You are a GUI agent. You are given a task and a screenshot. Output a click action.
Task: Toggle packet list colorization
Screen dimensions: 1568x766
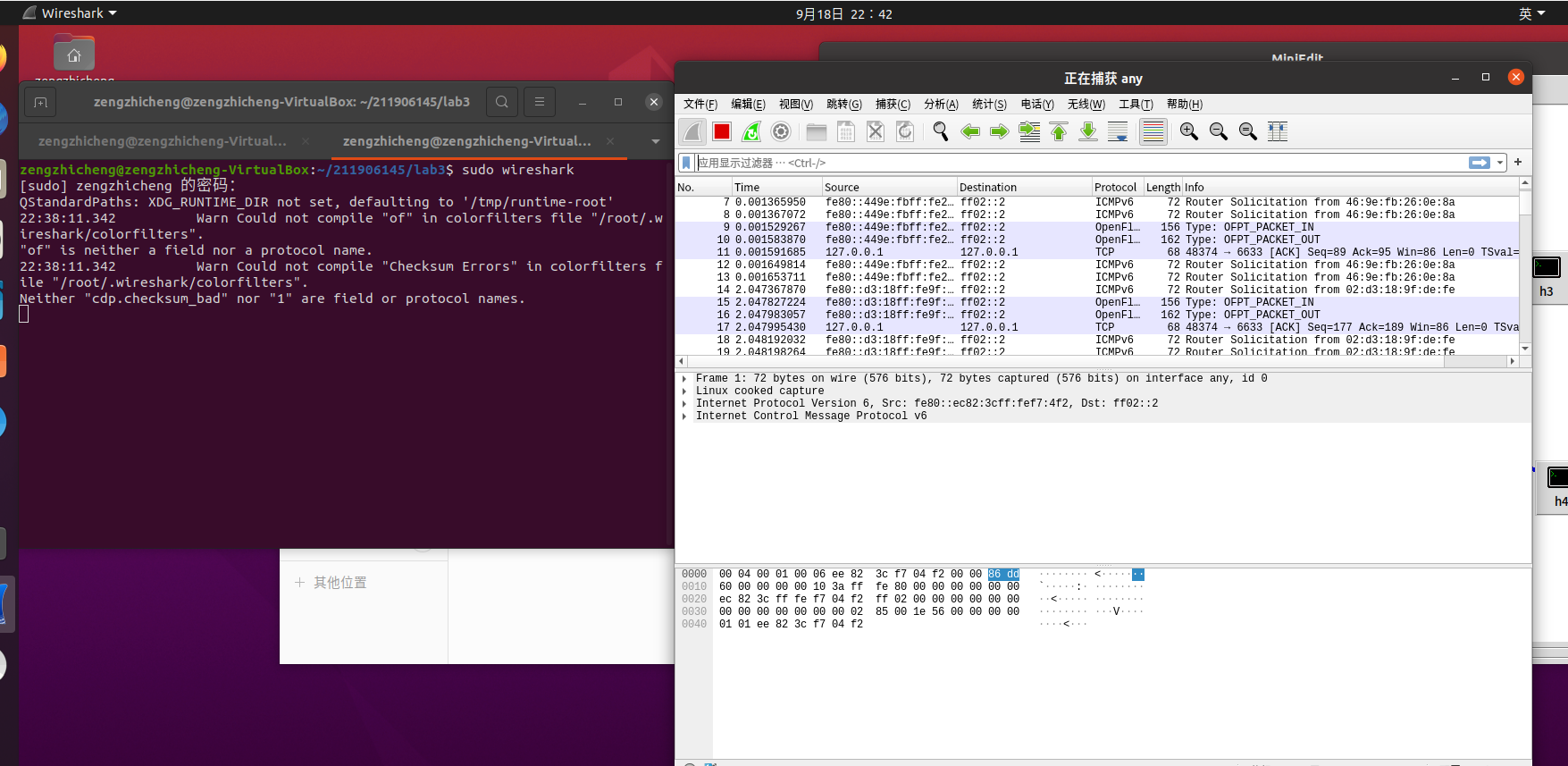1153,131
